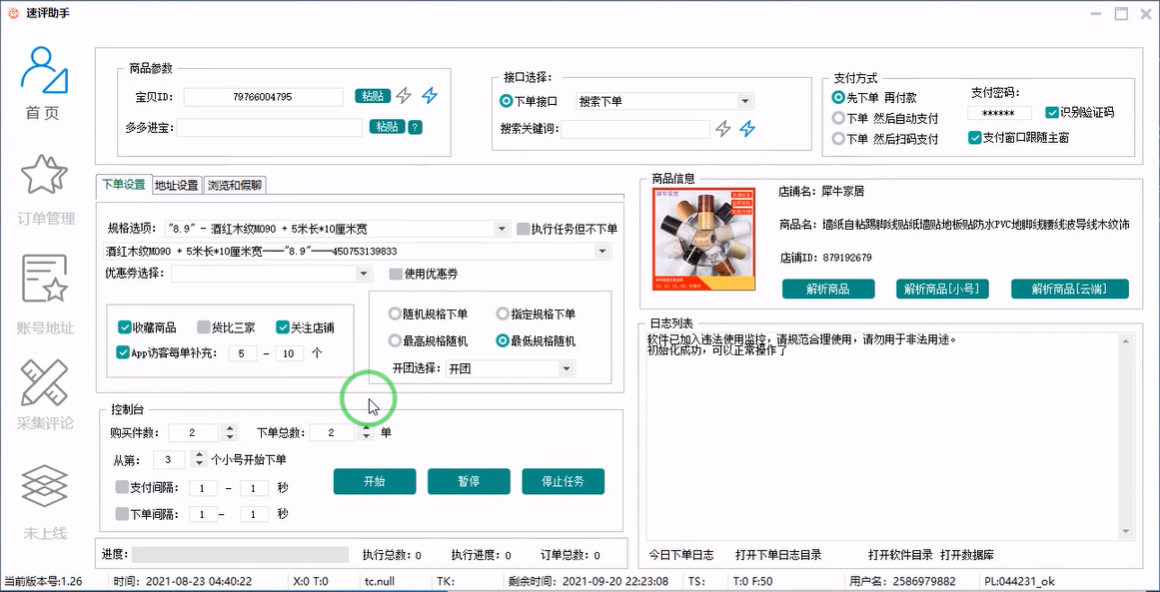Click the 暂停 button
Screen dimensions: 1160x592
click(469, 482)
